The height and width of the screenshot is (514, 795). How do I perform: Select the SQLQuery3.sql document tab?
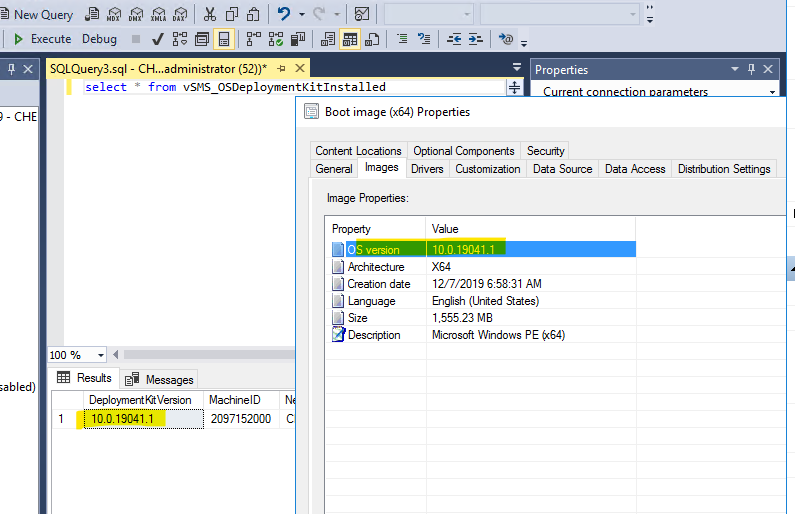click(158, 68)
